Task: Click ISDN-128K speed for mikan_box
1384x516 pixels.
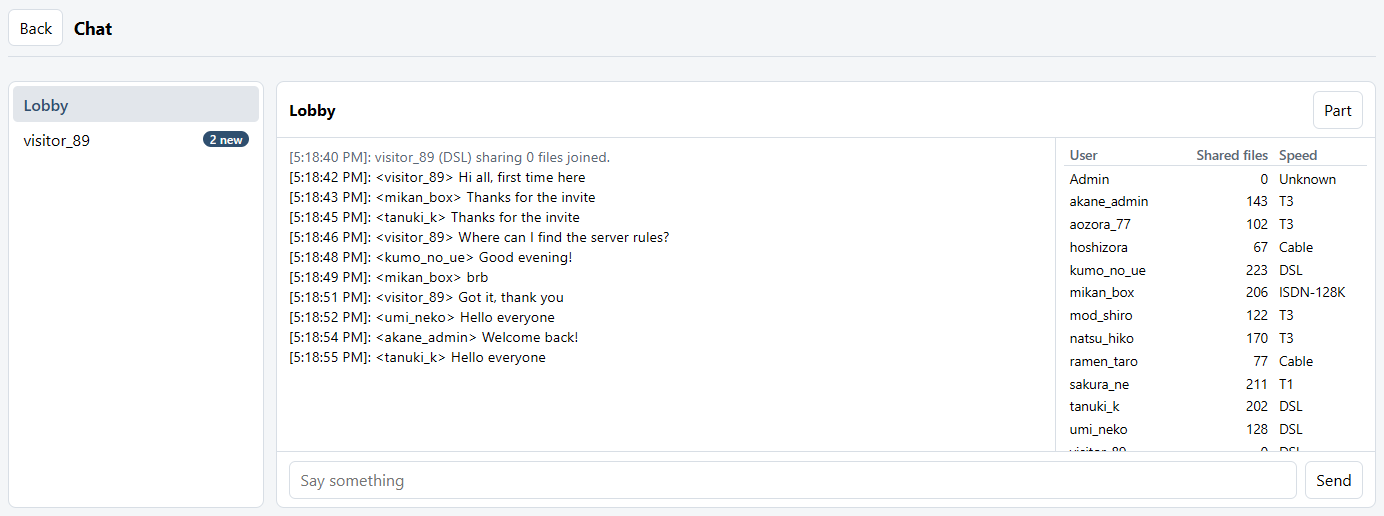Action: [1312, 293]
